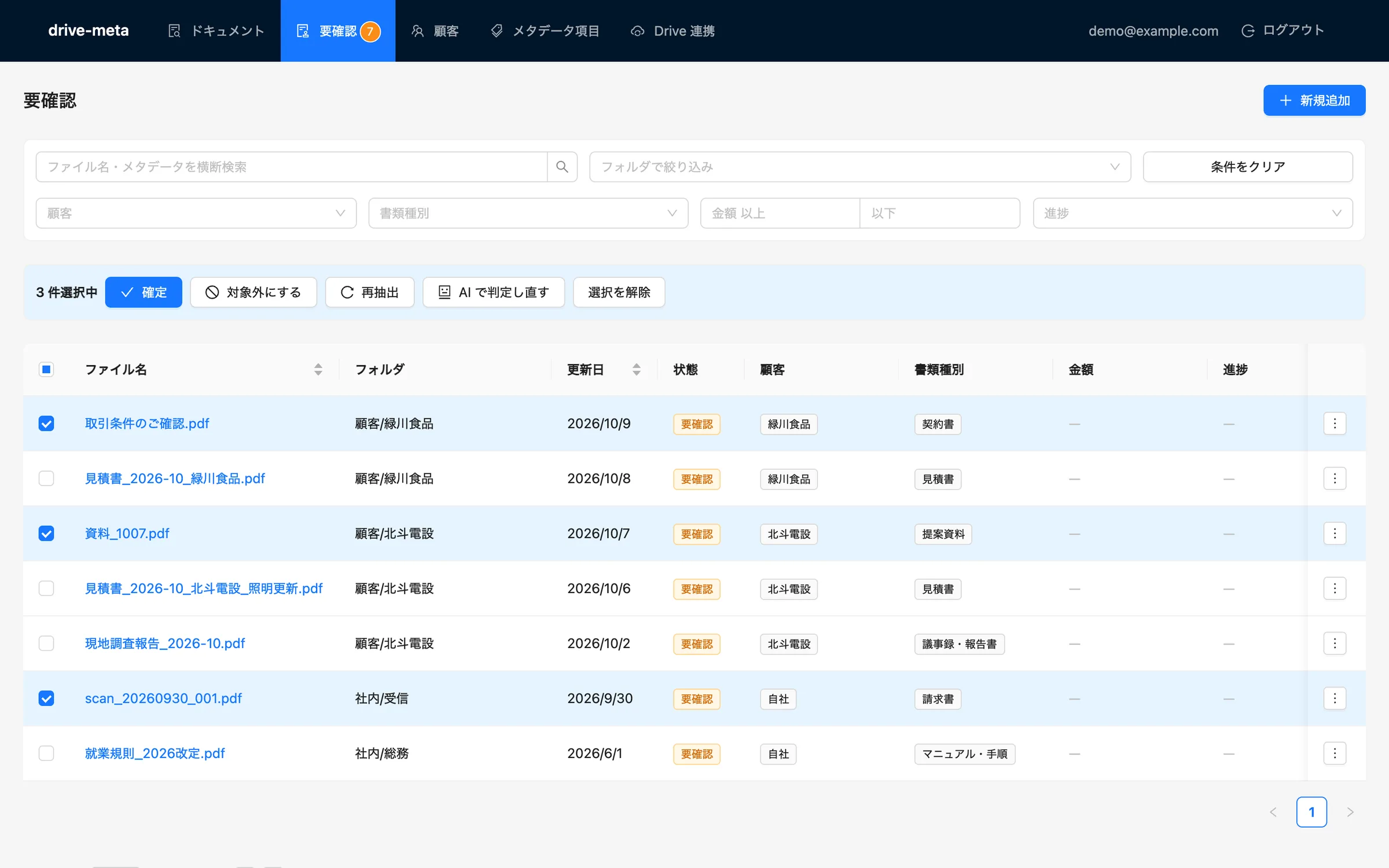Click the 選択を解除 button
The height and width of the screenshot is (868, 1389).
619,292
